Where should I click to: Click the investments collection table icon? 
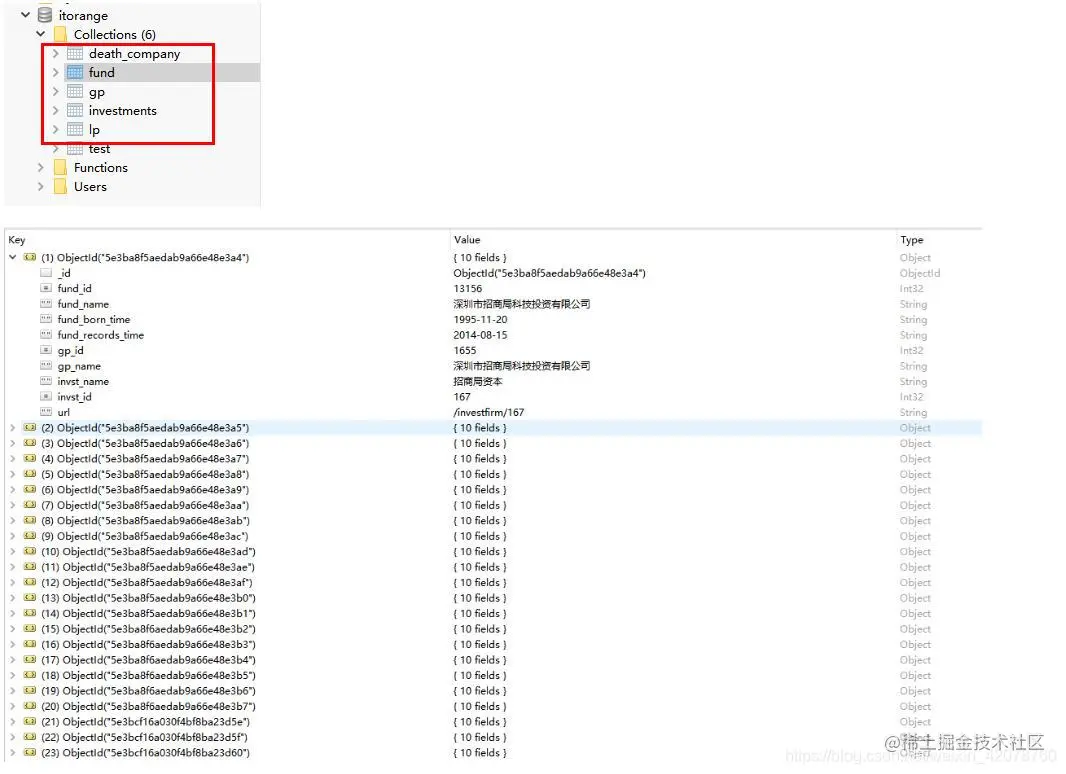pos(75,110)
